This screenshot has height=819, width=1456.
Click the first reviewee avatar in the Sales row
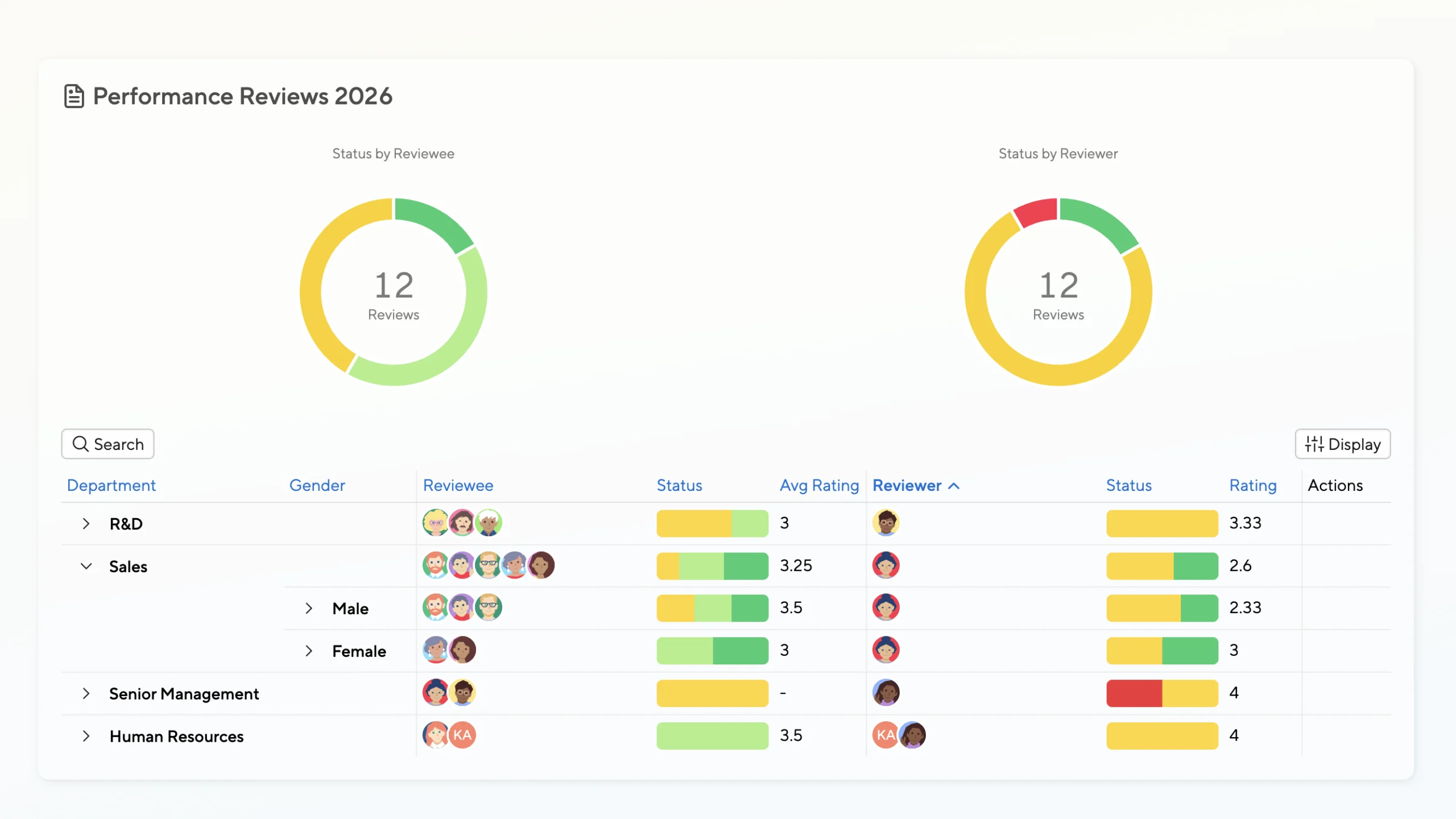click(435, 565)
